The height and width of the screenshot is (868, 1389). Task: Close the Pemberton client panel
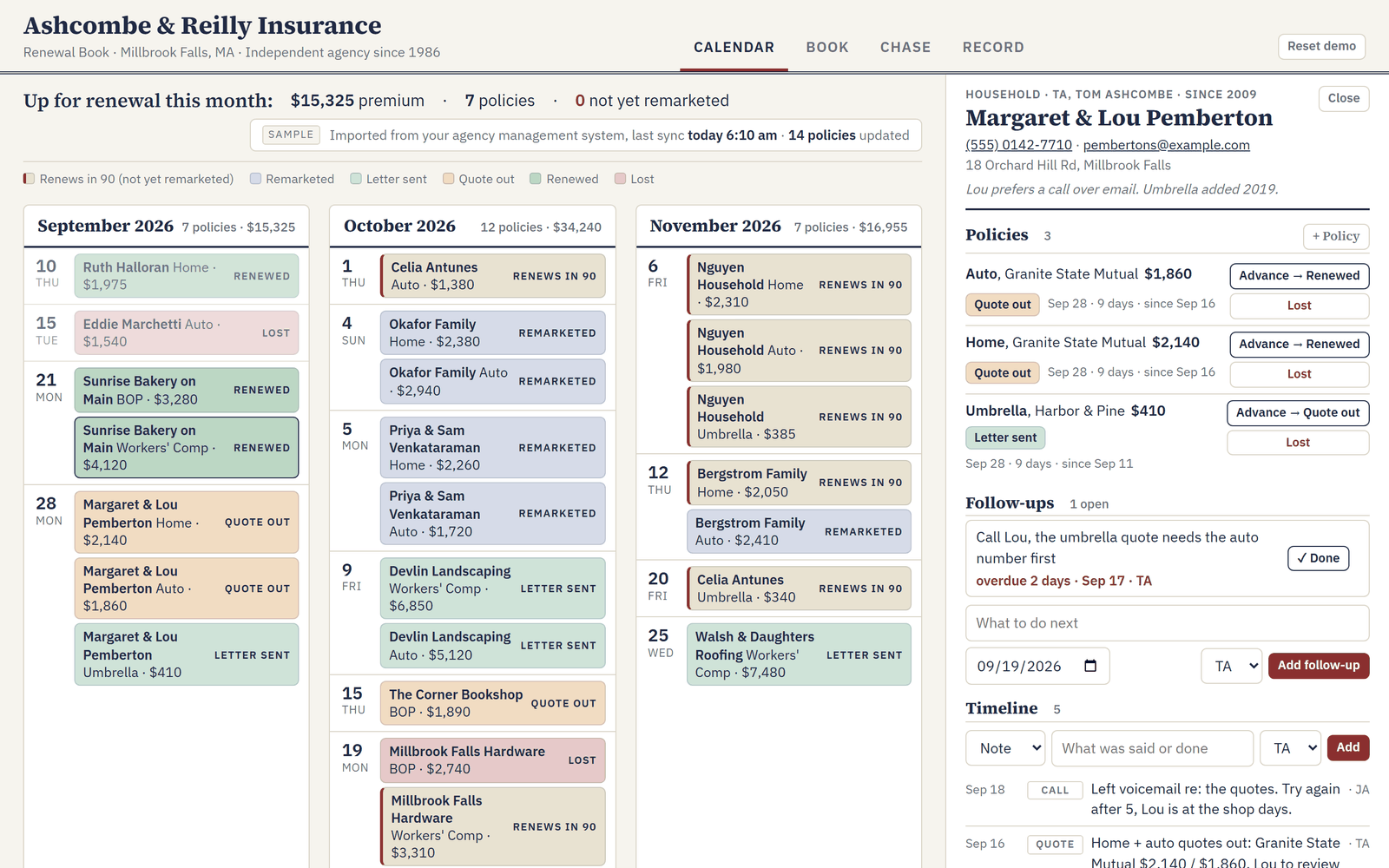tap(1344, 98)
